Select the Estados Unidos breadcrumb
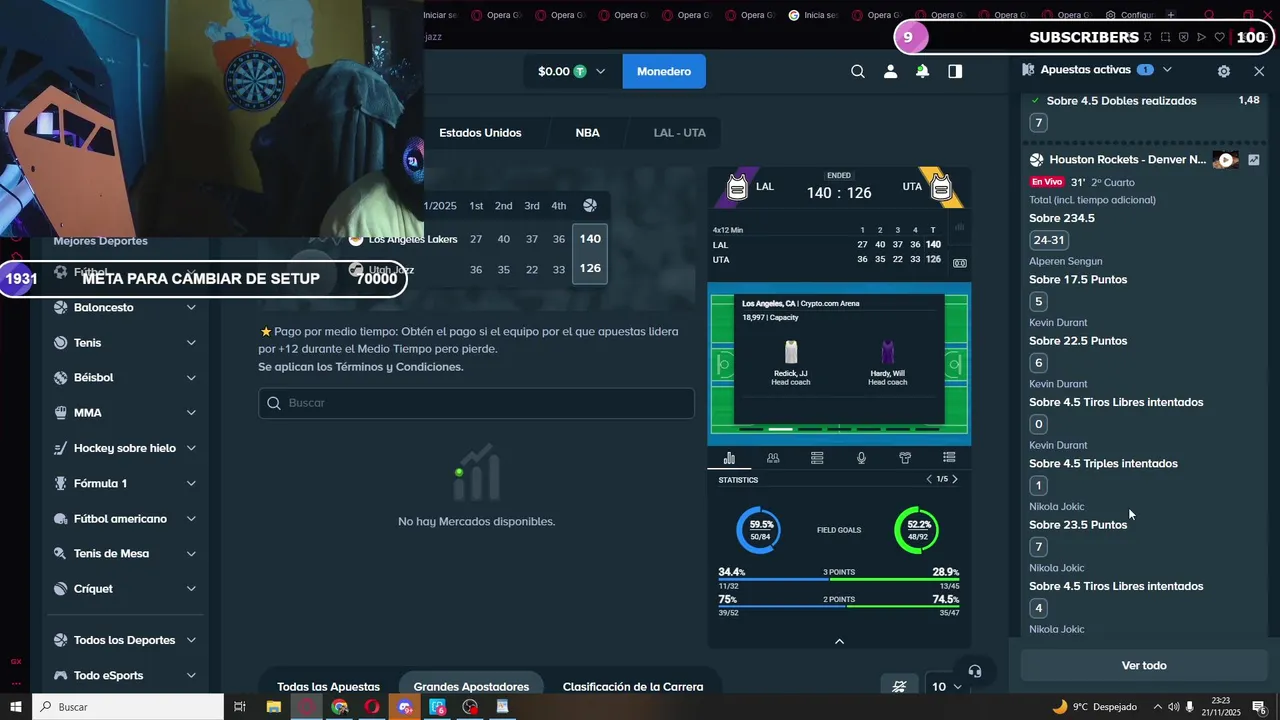Screen dimensions: 1280x720 [480, 133]
